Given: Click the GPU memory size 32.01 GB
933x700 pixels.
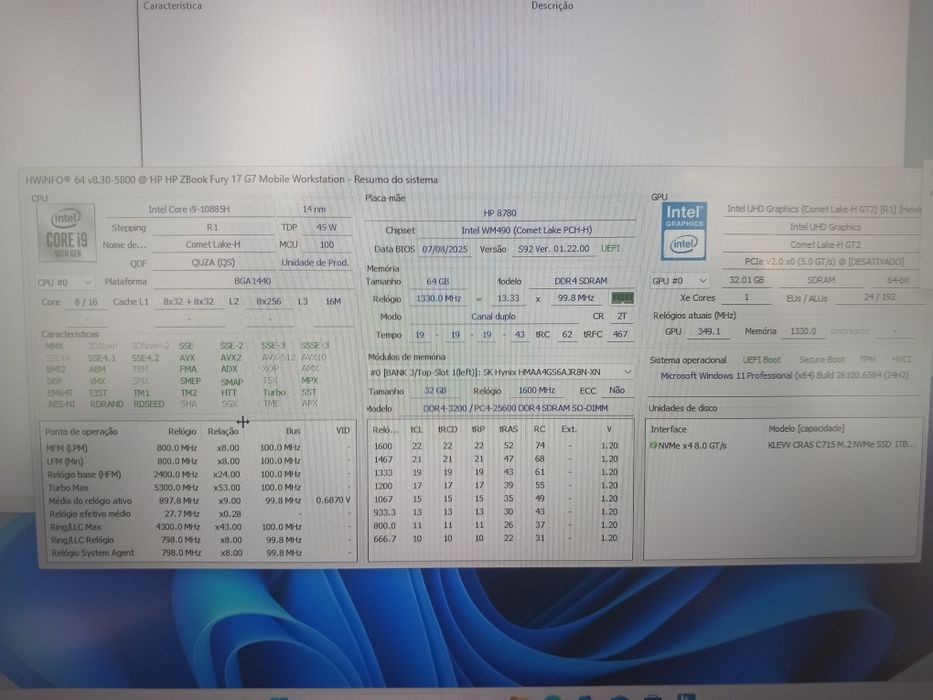Looking at the screenshot, I should pyautogui.click(x=746, y=280).
